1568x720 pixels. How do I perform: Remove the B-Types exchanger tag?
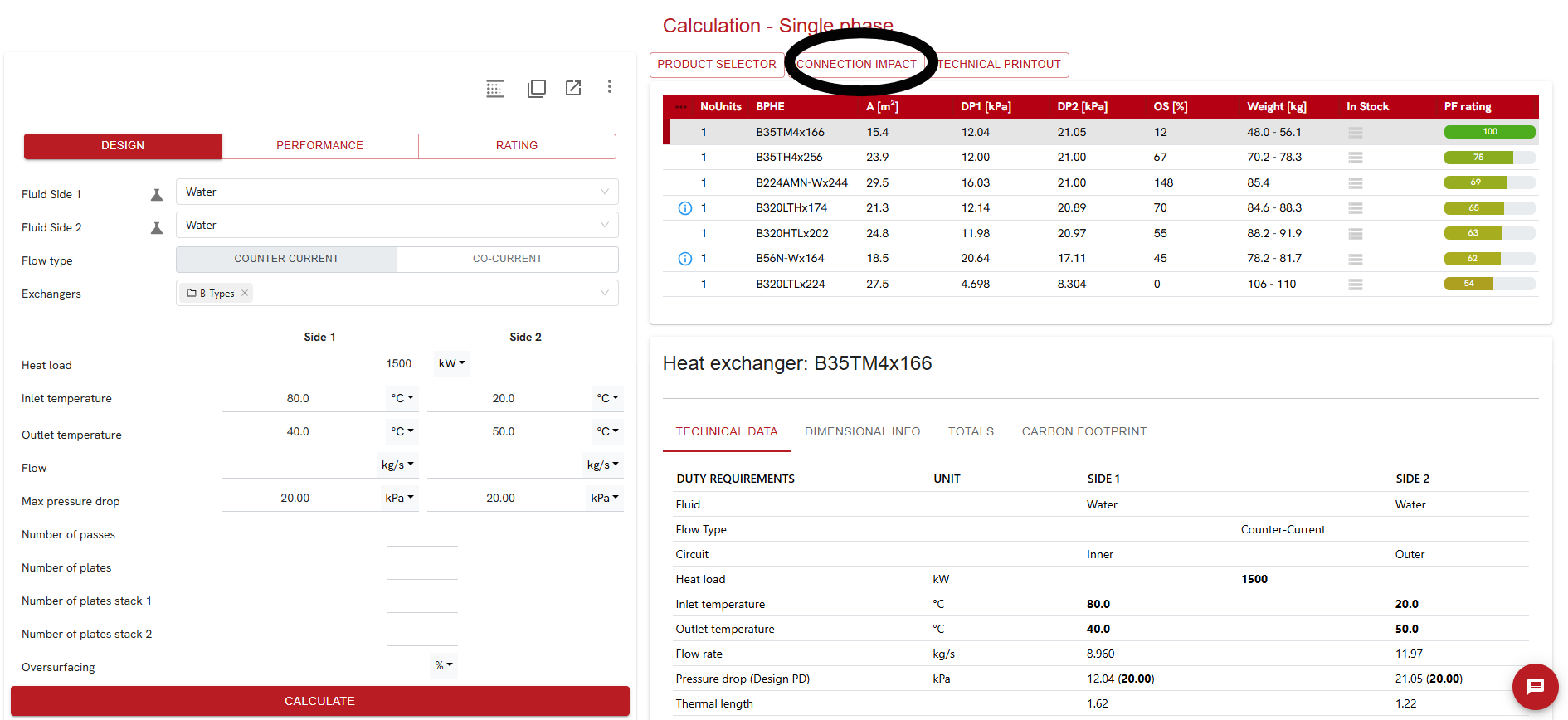coord(245,294)
